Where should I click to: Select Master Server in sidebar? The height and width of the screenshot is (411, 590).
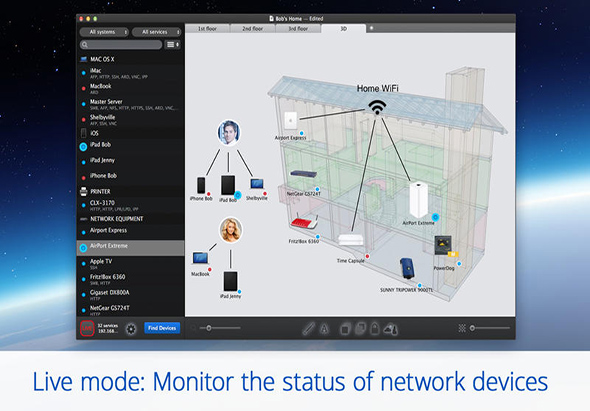131,104
